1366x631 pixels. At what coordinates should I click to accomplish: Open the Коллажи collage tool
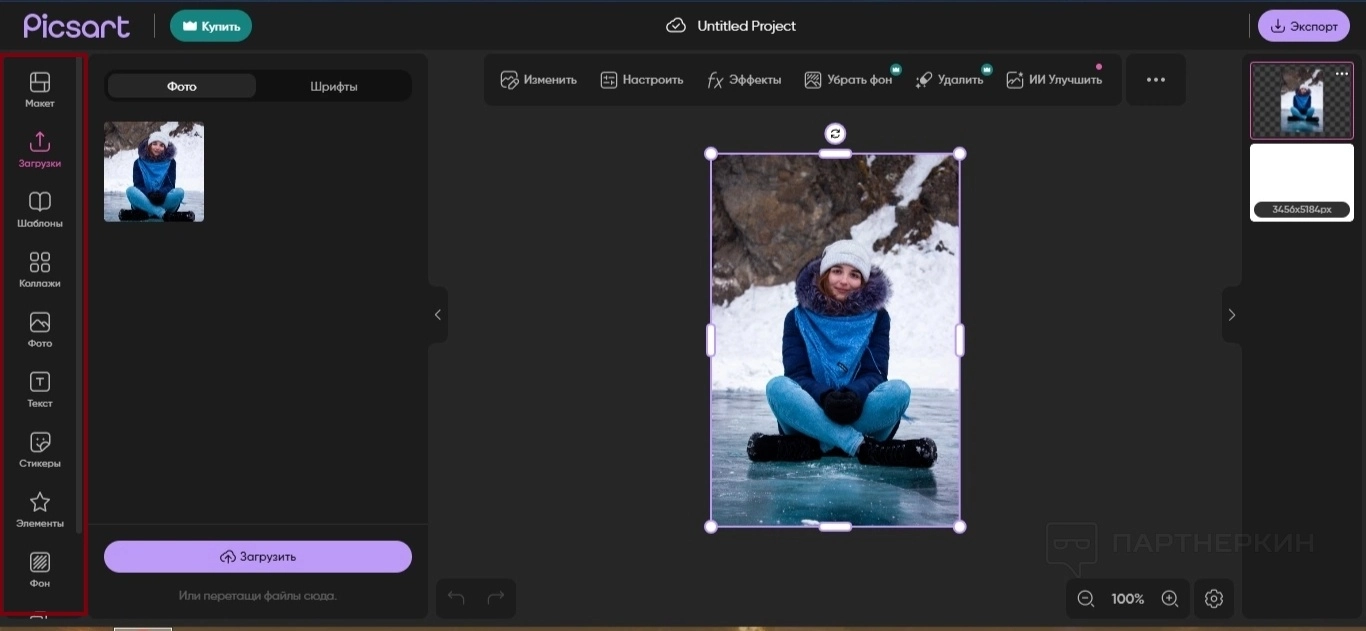tap(40, 269)
